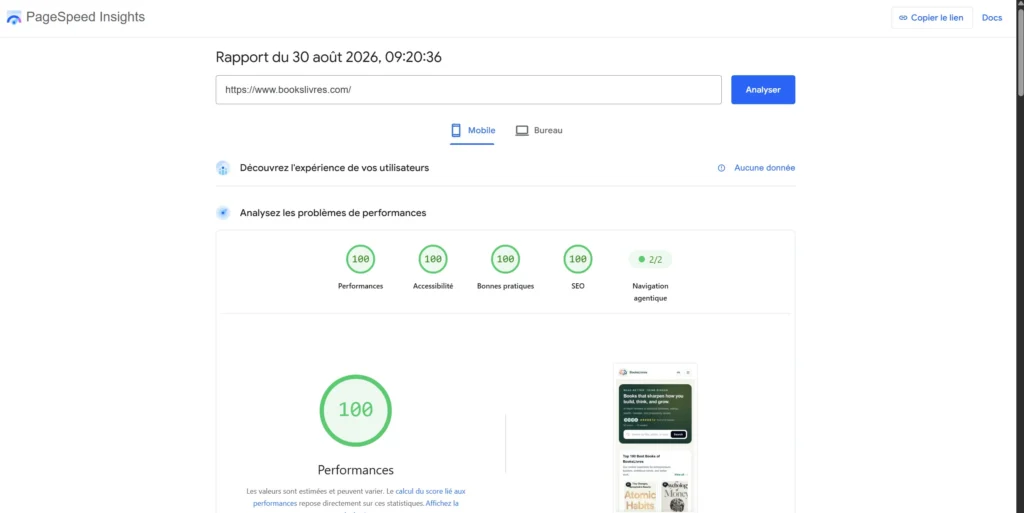
Task: Click the Accessibilité label
Action: click(x=433, y=286)
